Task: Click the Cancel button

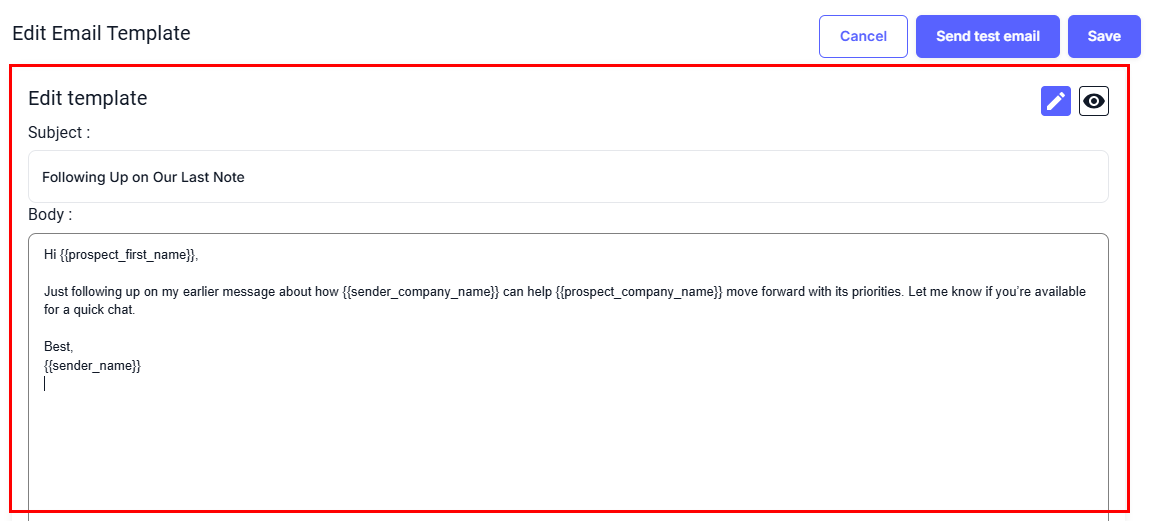Action: (x=863, y=36)
